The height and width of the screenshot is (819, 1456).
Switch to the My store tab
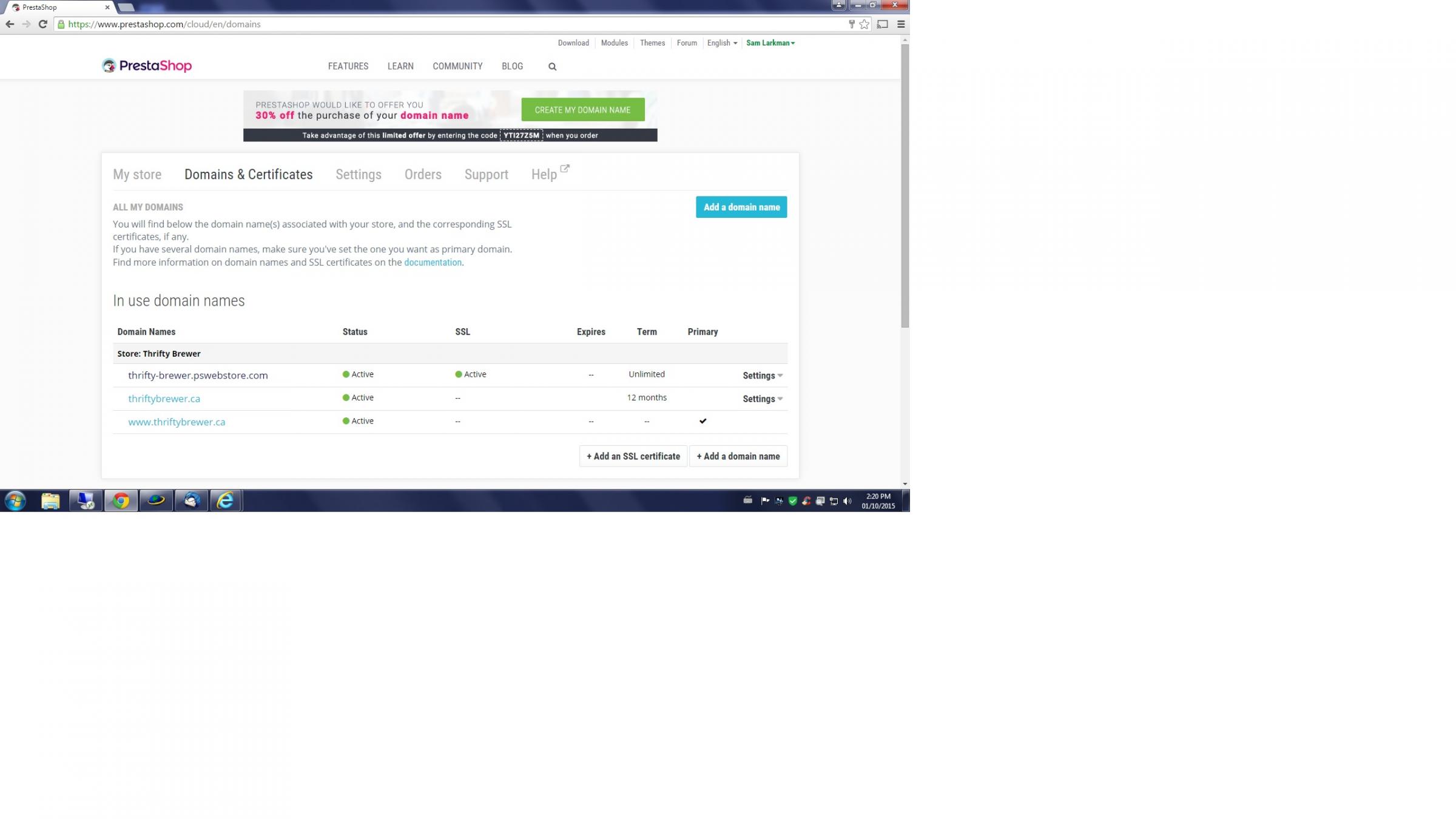coord(137,175)
